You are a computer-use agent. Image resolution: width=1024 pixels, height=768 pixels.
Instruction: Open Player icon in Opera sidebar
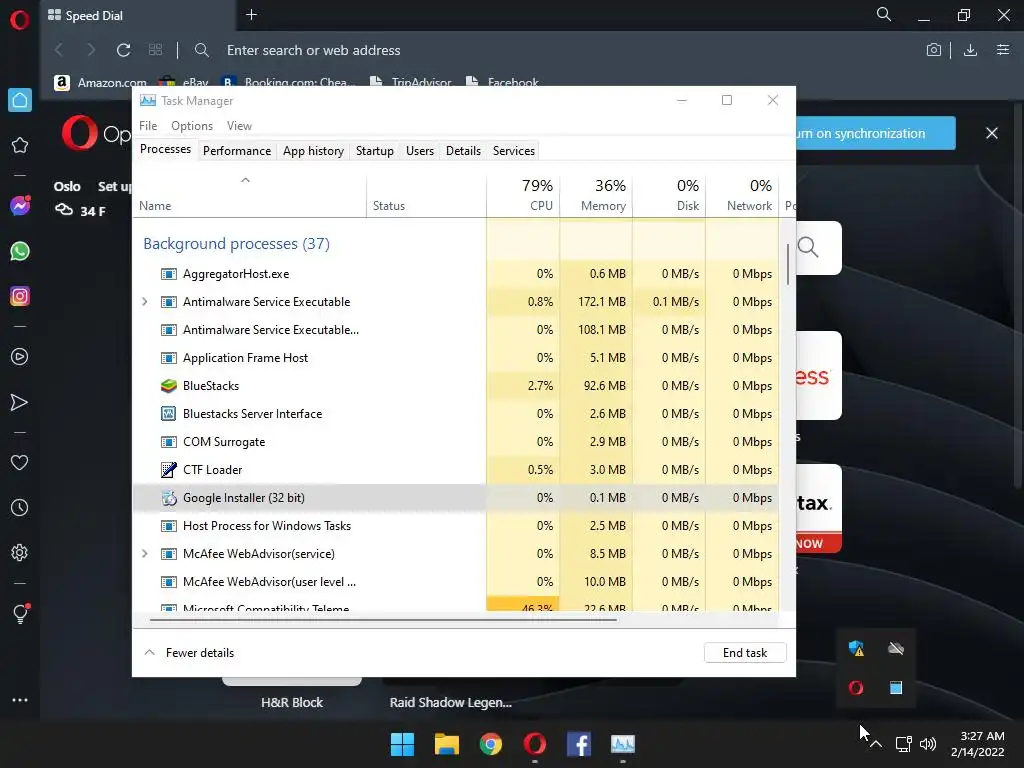click(20, 357)
